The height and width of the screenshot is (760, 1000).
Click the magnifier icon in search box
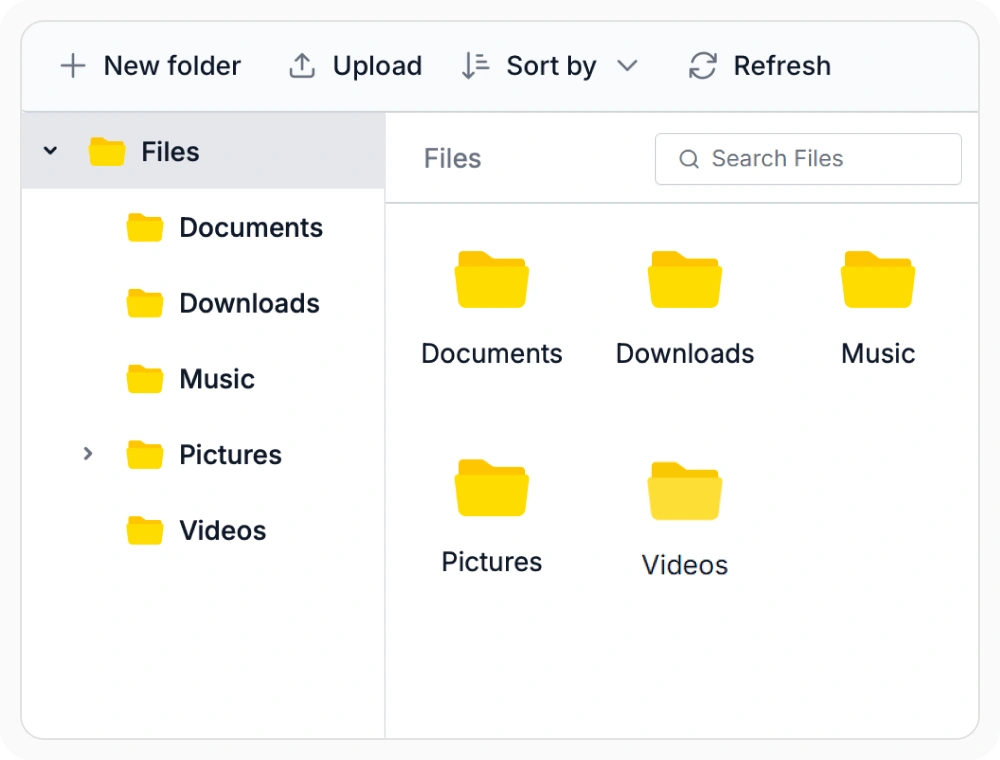point(689,159)
